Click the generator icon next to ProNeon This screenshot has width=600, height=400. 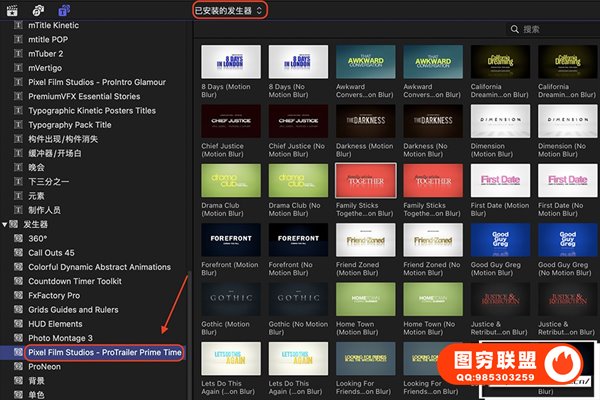pyautogui.click(x=19, y=367)
